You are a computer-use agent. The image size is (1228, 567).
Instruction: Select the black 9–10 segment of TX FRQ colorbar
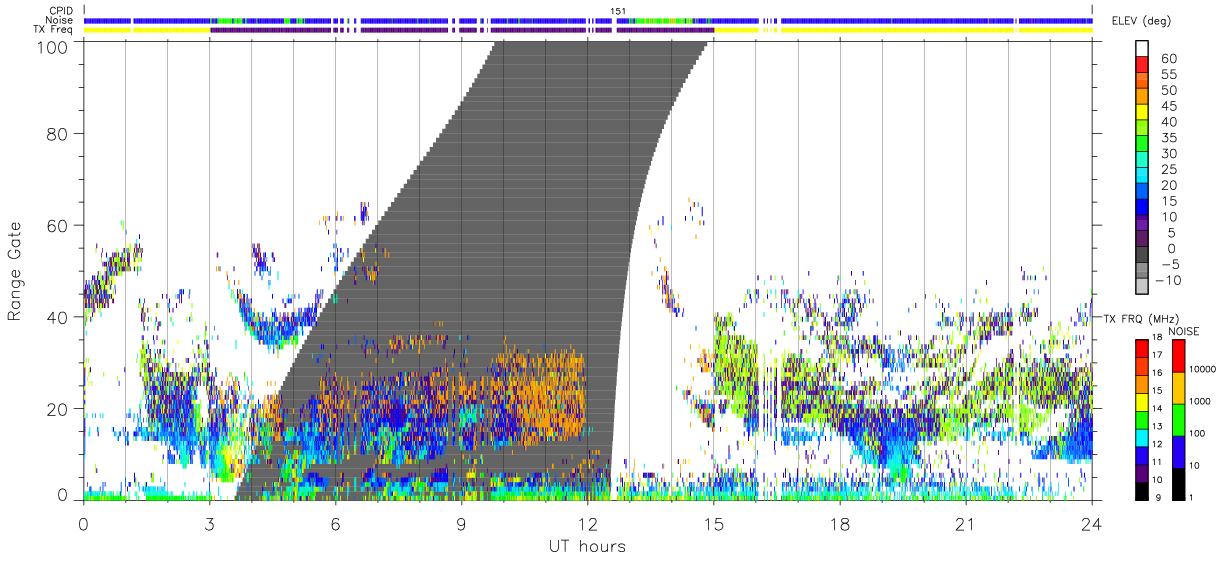1141,491
